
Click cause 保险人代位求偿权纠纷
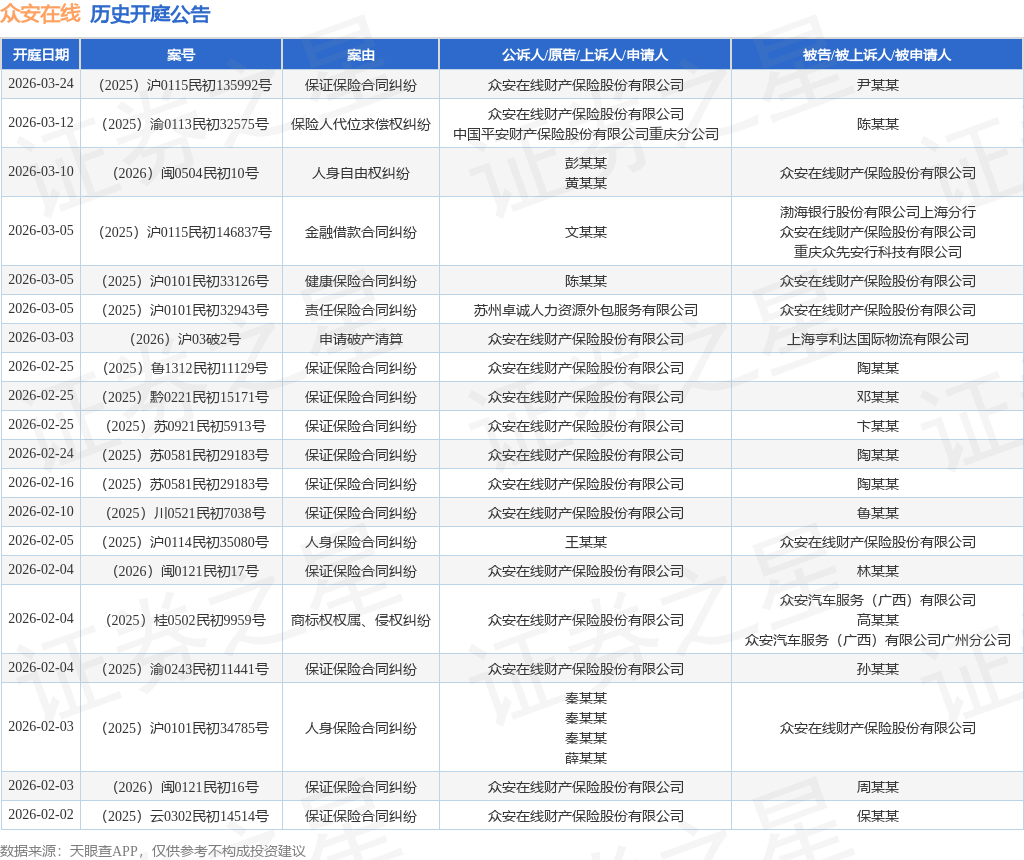click(x=360, y=124)
